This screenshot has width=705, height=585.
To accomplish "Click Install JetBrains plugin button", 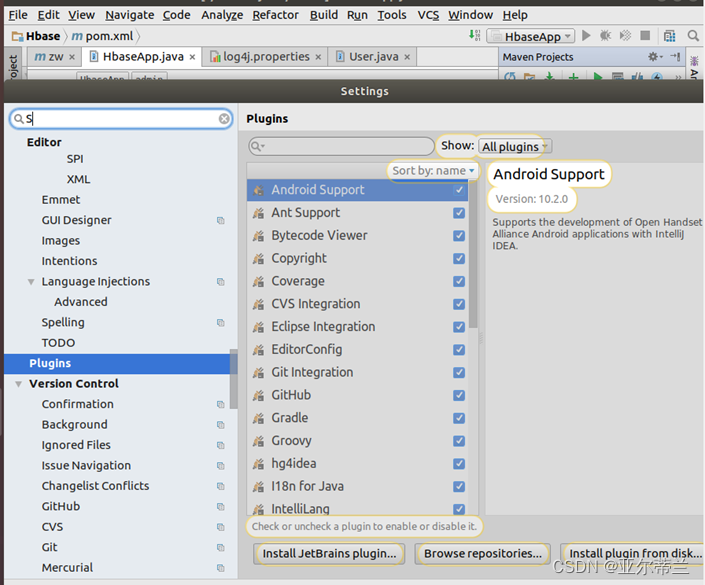I will pyautogui.click(x=330, y=554).
